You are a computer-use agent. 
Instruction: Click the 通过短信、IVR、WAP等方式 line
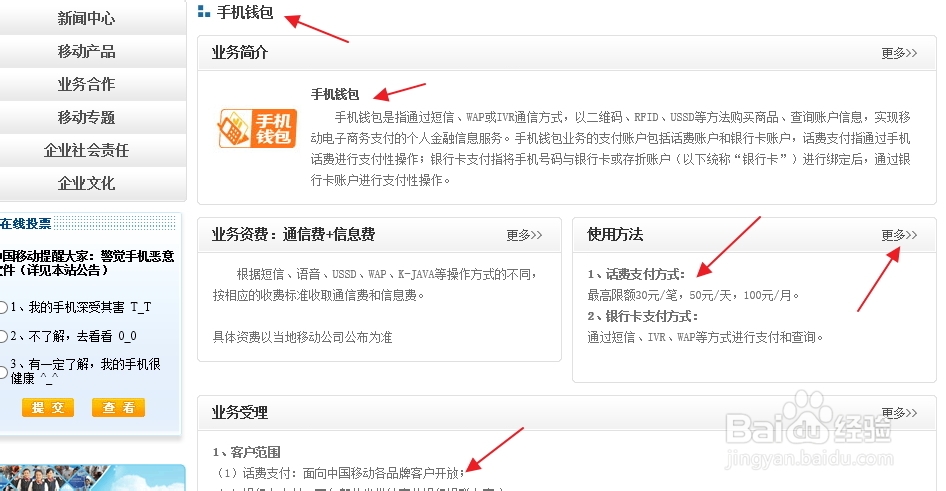tap(705, 337)
